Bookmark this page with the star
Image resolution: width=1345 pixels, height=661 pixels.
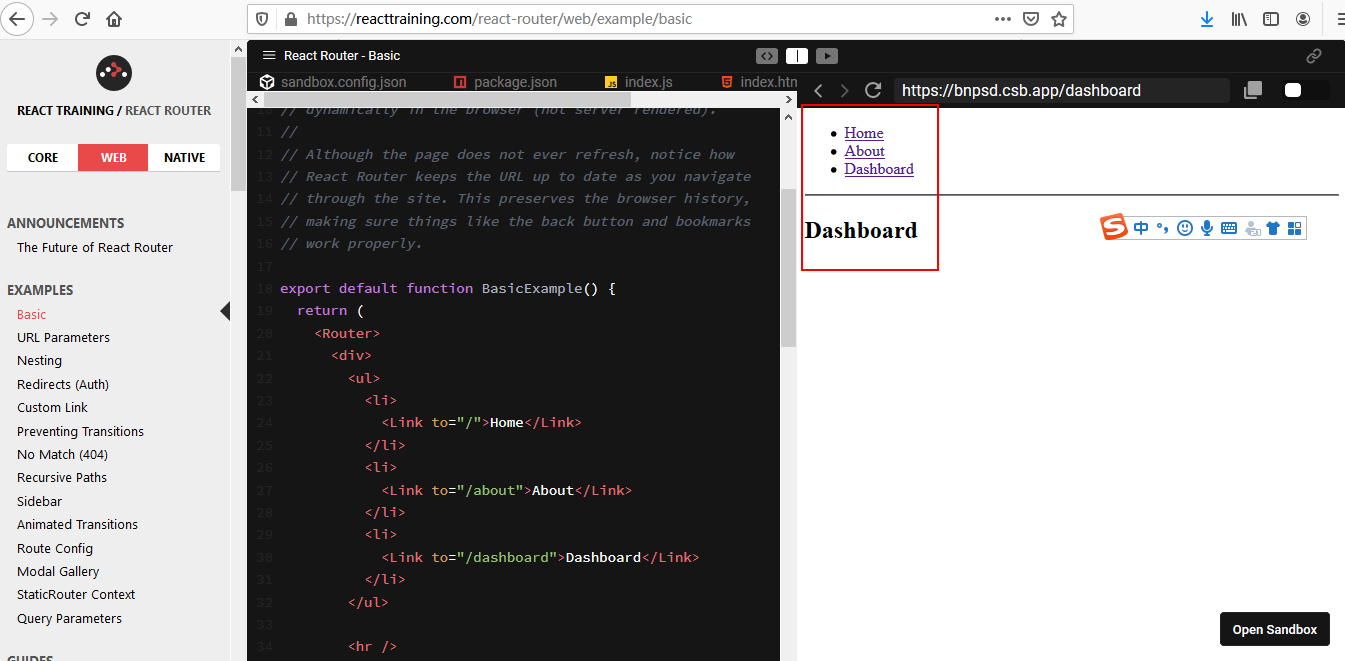1059,19
